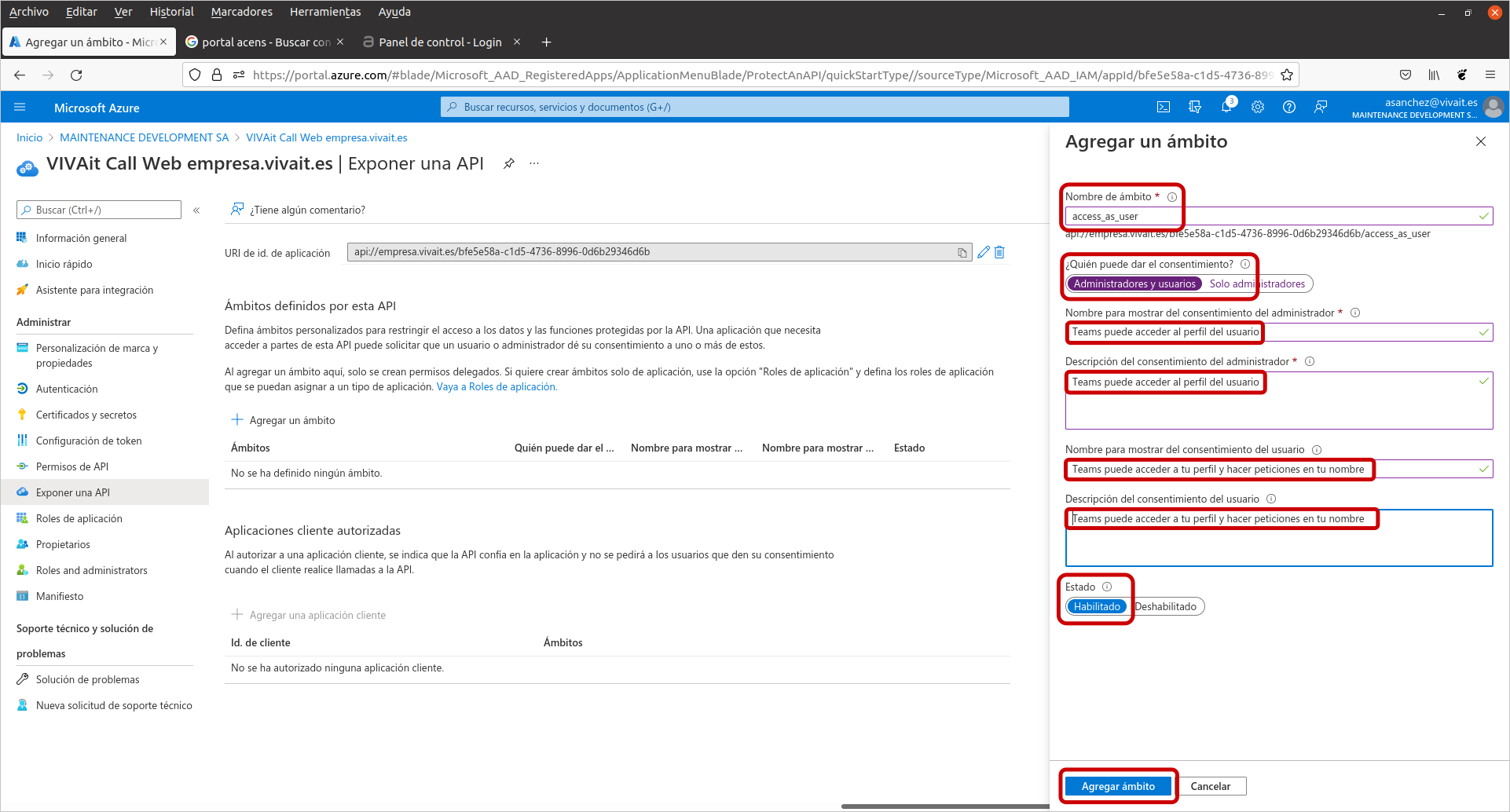This screenshot has width=1510, height=812.
Task: Open Inicio rápido in the sidebar
Action: tap(64, 265)
